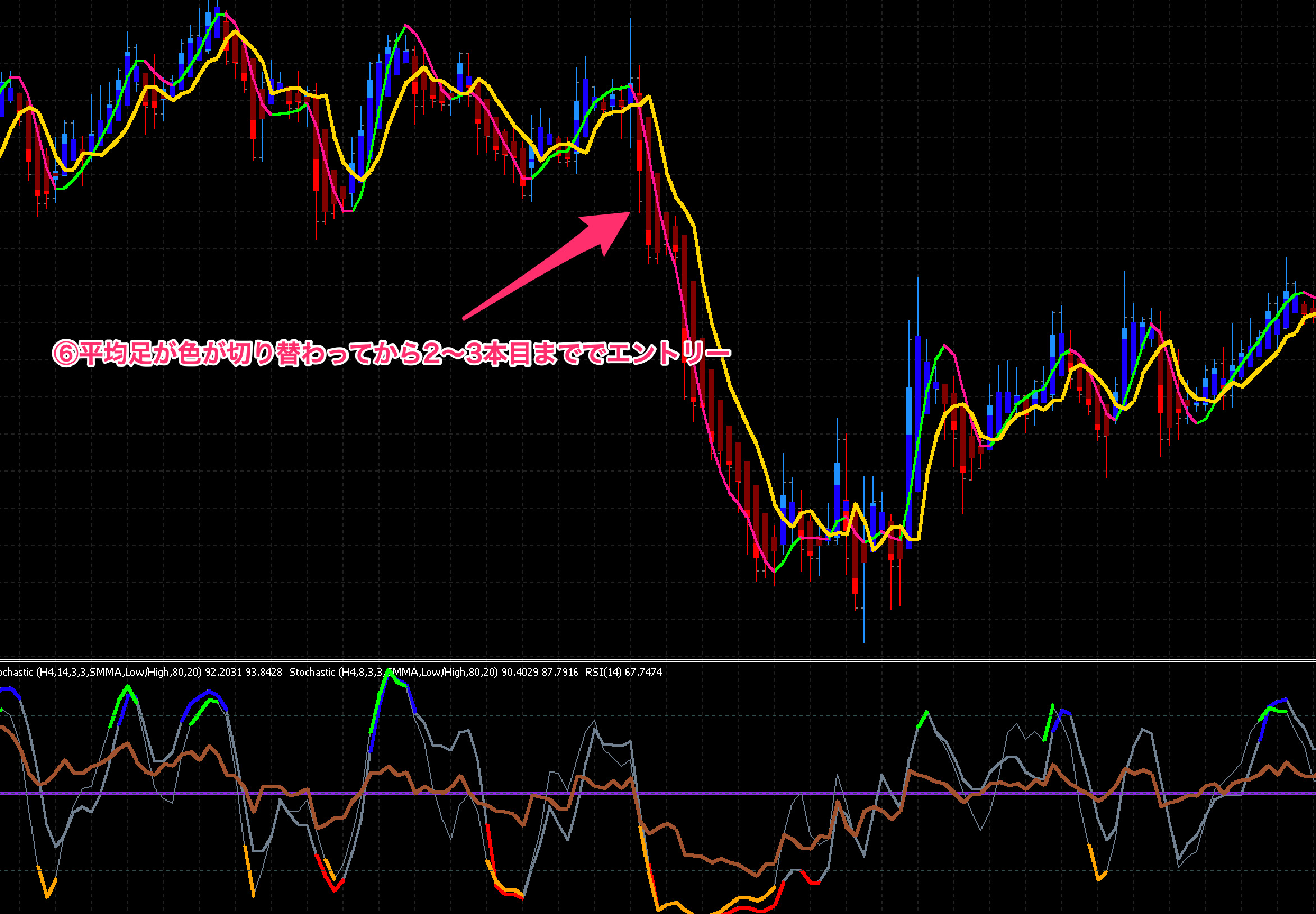Viewport: 1316px width, 914px height.
Task: Select the purple horizontal level line
Action: (x=658, y=793)
